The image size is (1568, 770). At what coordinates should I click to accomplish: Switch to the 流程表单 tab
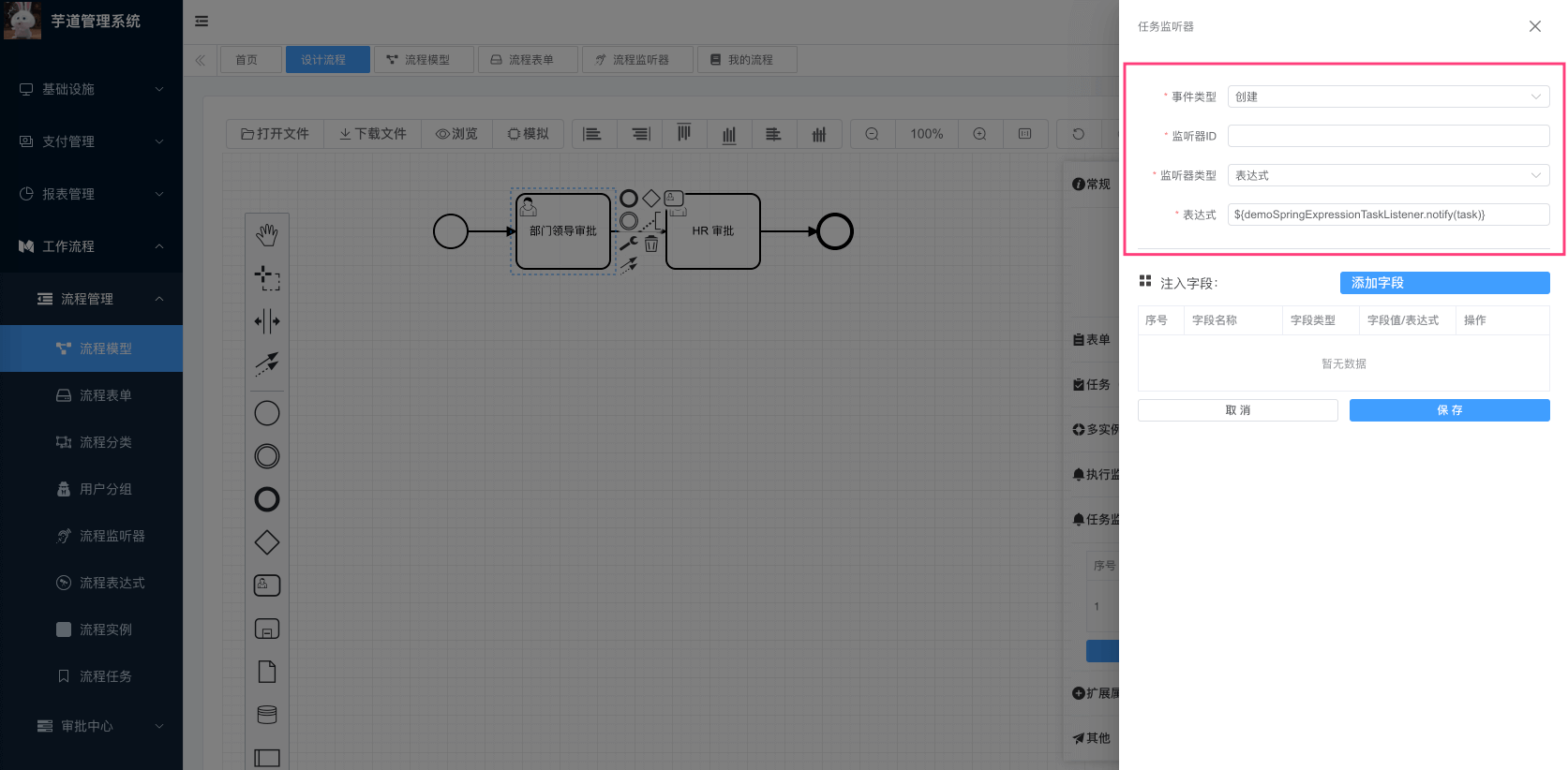point(522,60)
